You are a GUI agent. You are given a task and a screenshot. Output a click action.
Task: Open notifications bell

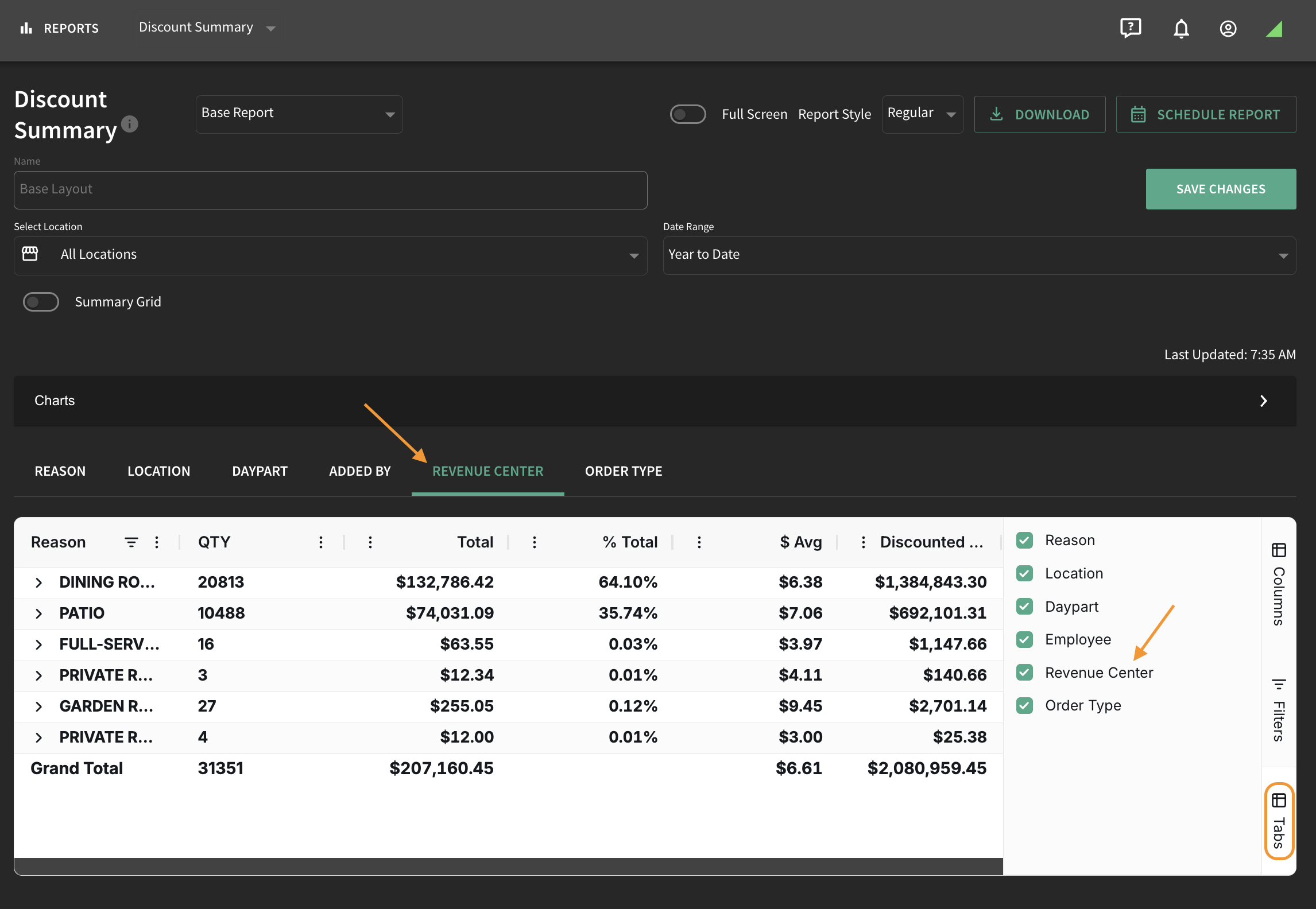coord(1181,28)
